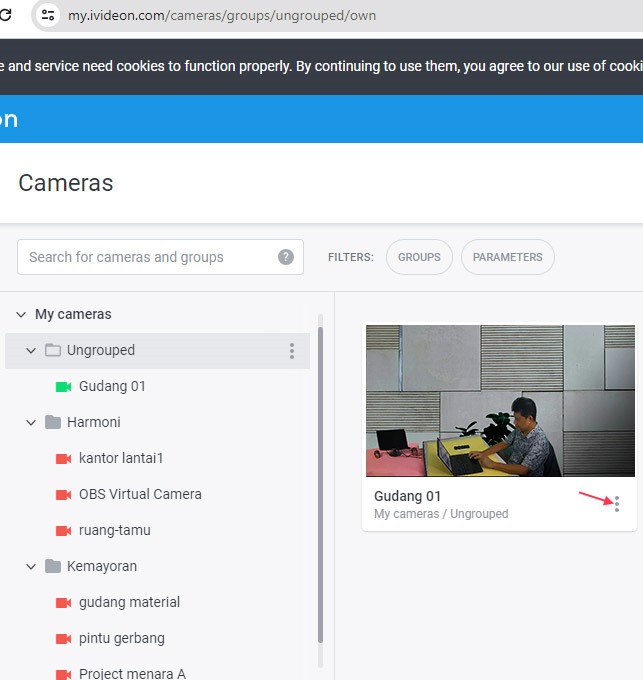Select the Ungrouped group label
The image size is (643, 680).
101,350
